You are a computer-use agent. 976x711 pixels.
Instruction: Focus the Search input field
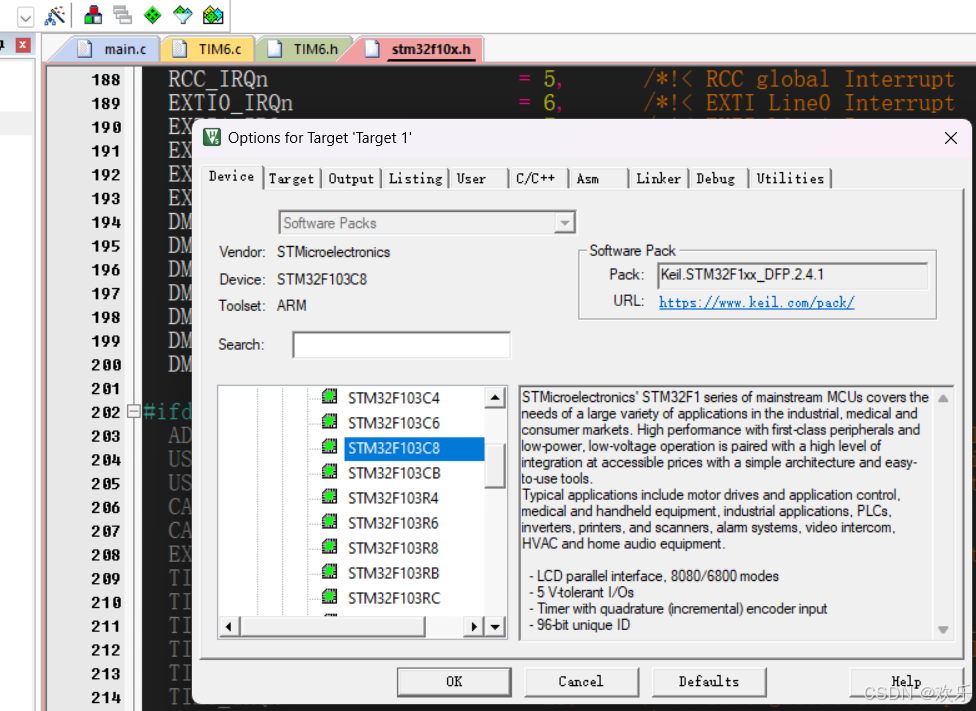[x=401, y=345]
